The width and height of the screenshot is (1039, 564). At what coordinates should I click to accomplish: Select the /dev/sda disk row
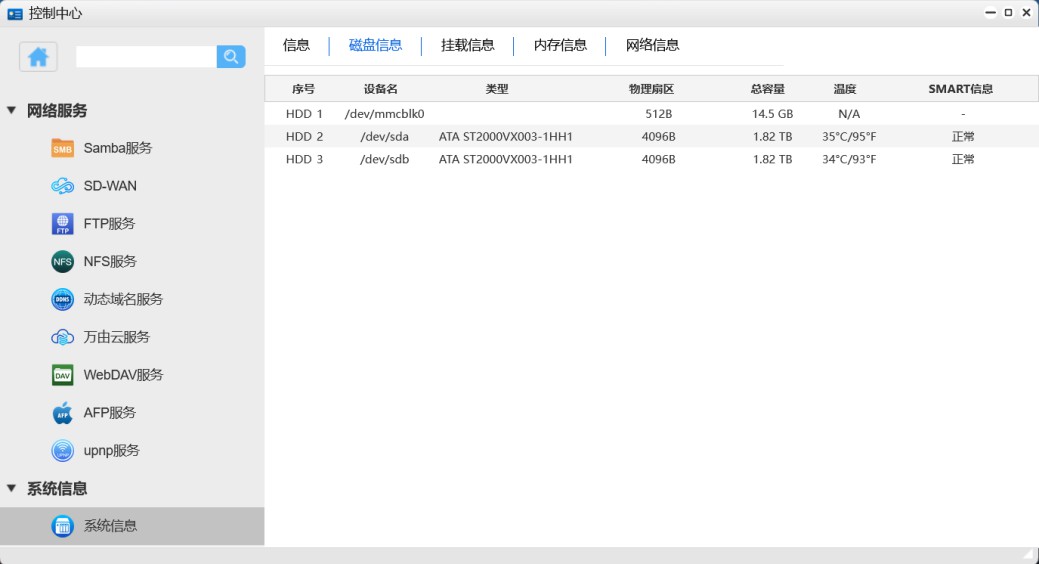pos(384,137)
